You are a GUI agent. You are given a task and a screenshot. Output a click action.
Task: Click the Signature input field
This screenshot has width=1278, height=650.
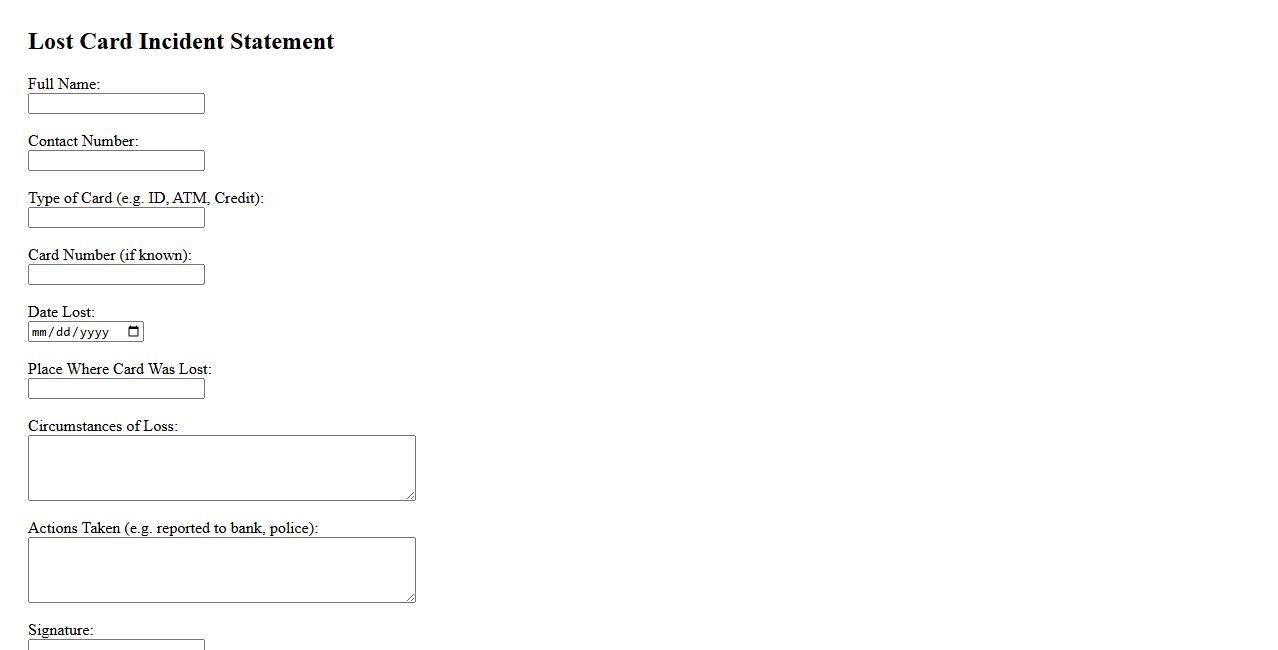click(116, 645)
